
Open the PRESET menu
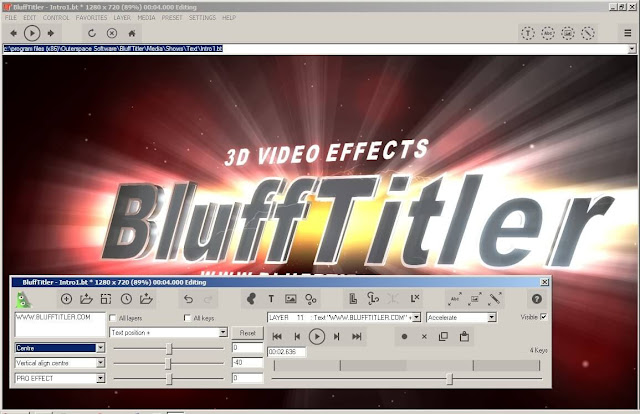coord(172,18)
